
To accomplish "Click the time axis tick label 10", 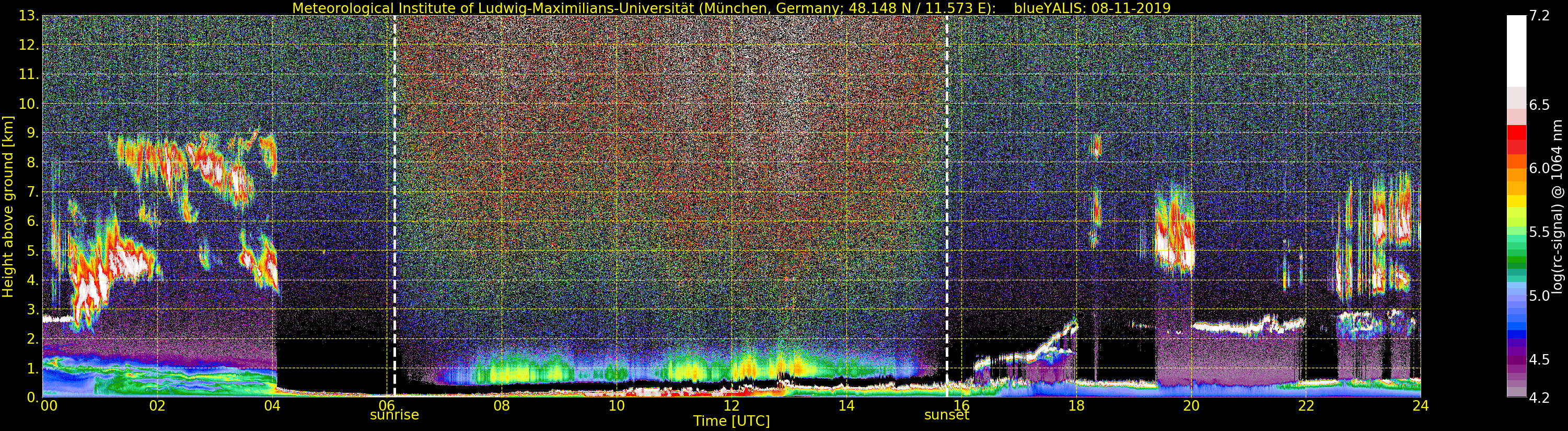I will [617, 406].
